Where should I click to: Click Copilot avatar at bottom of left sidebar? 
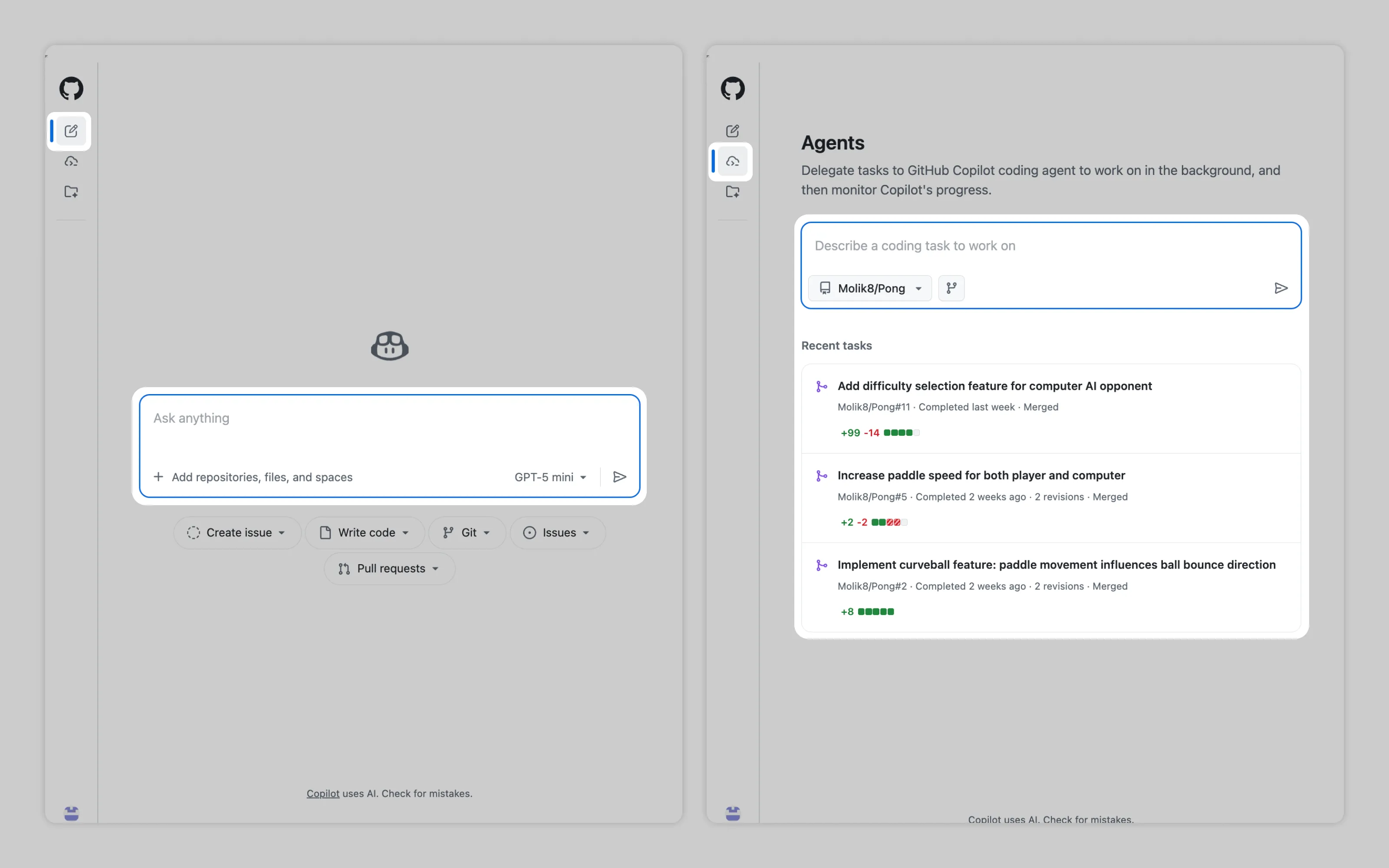(71, 813)
